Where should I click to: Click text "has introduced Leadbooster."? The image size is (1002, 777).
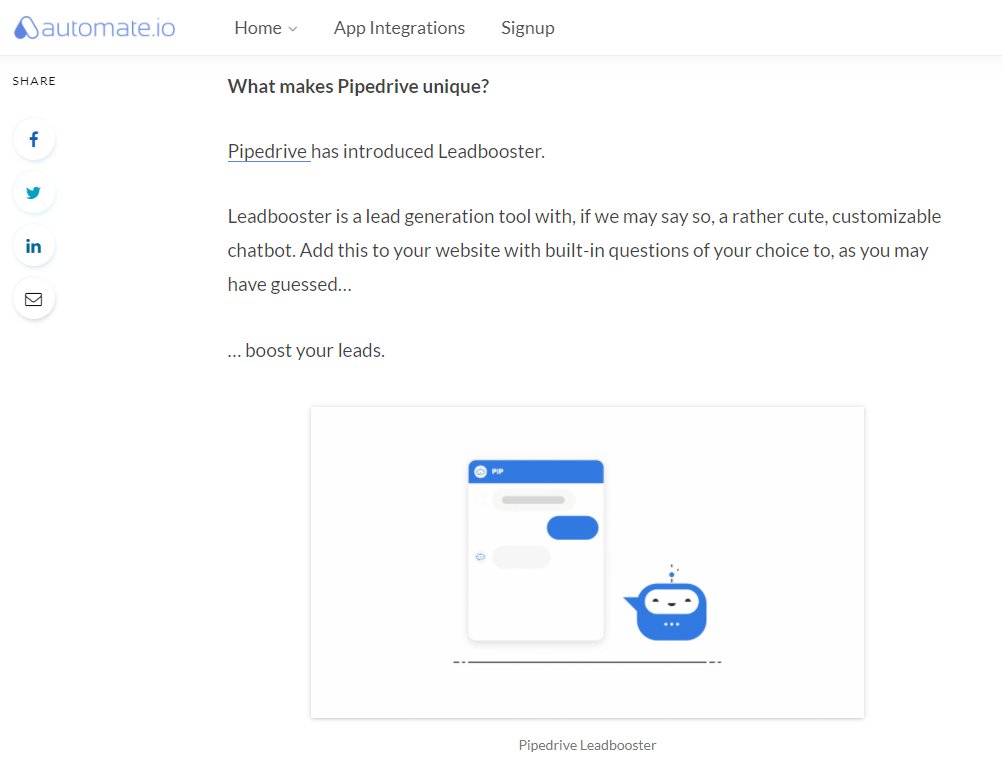click(x=428, y=151)
